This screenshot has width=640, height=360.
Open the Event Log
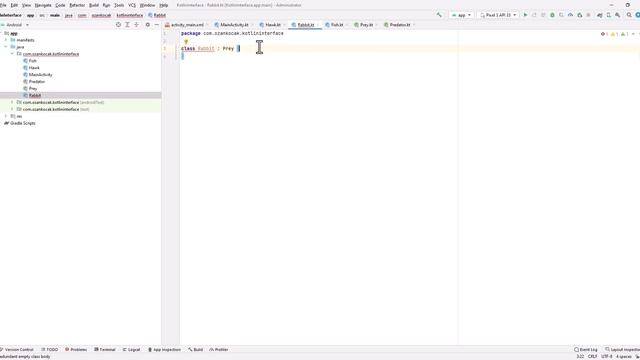(x=586, y=349)
